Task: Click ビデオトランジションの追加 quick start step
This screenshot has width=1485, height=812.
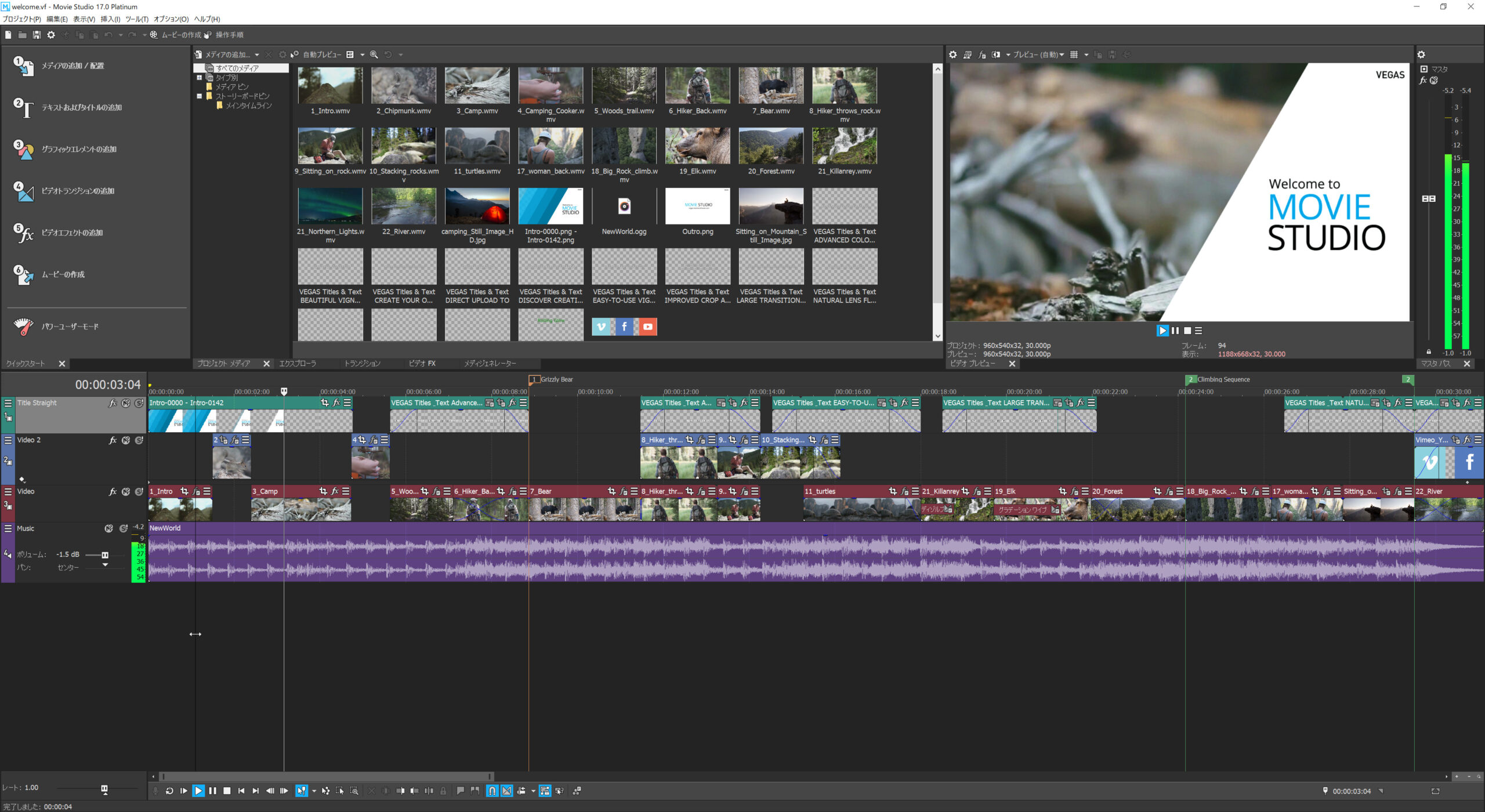Action: (78, 191)
